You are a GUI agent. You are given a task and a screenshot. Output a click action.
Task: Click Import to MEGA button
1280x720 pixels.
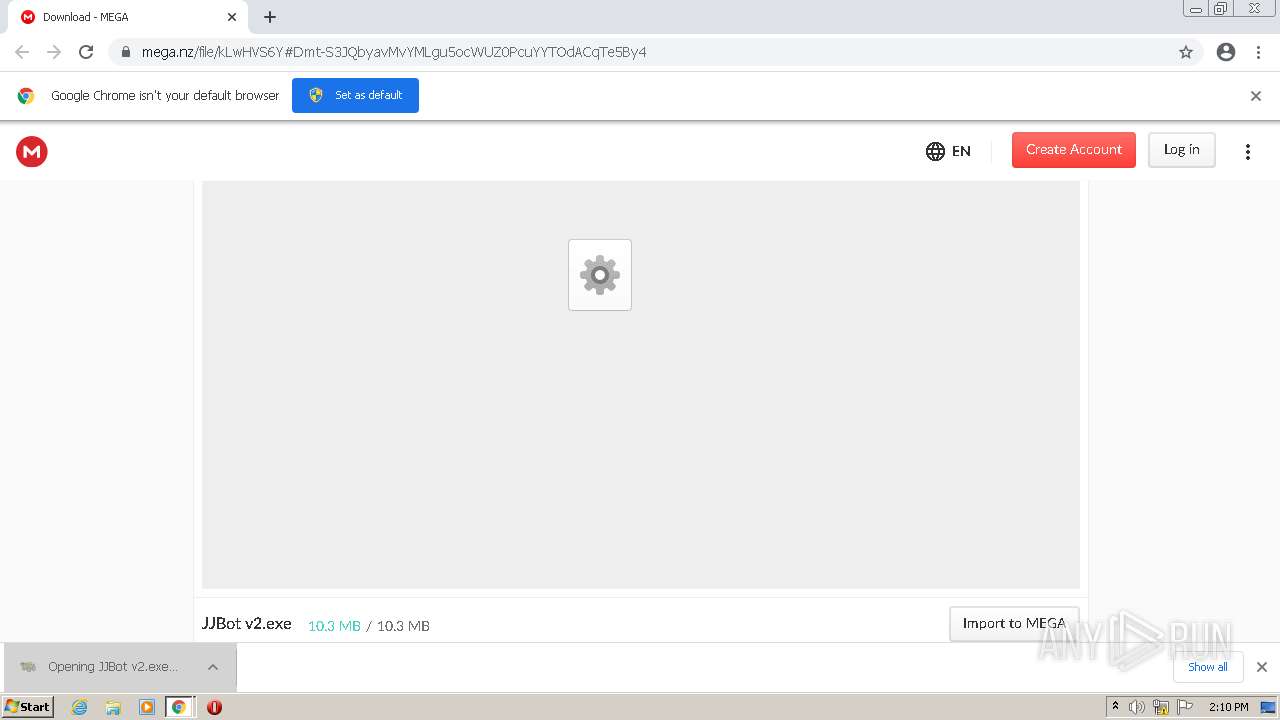pos(1014,623)
